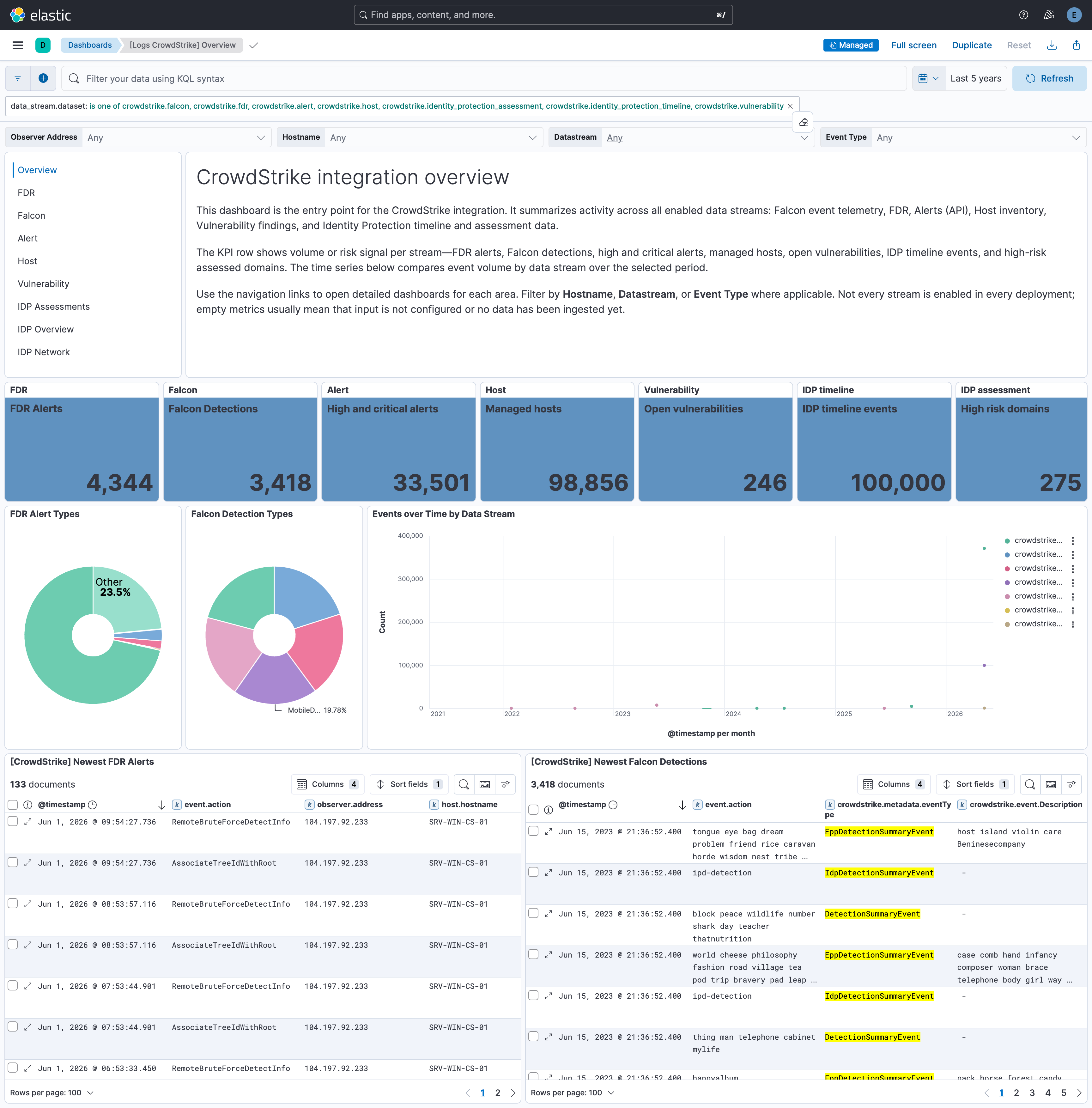This screenshot has height=1108, width=1092.
Task: Open search in Newest Falcon Detections table
Action: pyautogui.click(x=1030, y=784)
